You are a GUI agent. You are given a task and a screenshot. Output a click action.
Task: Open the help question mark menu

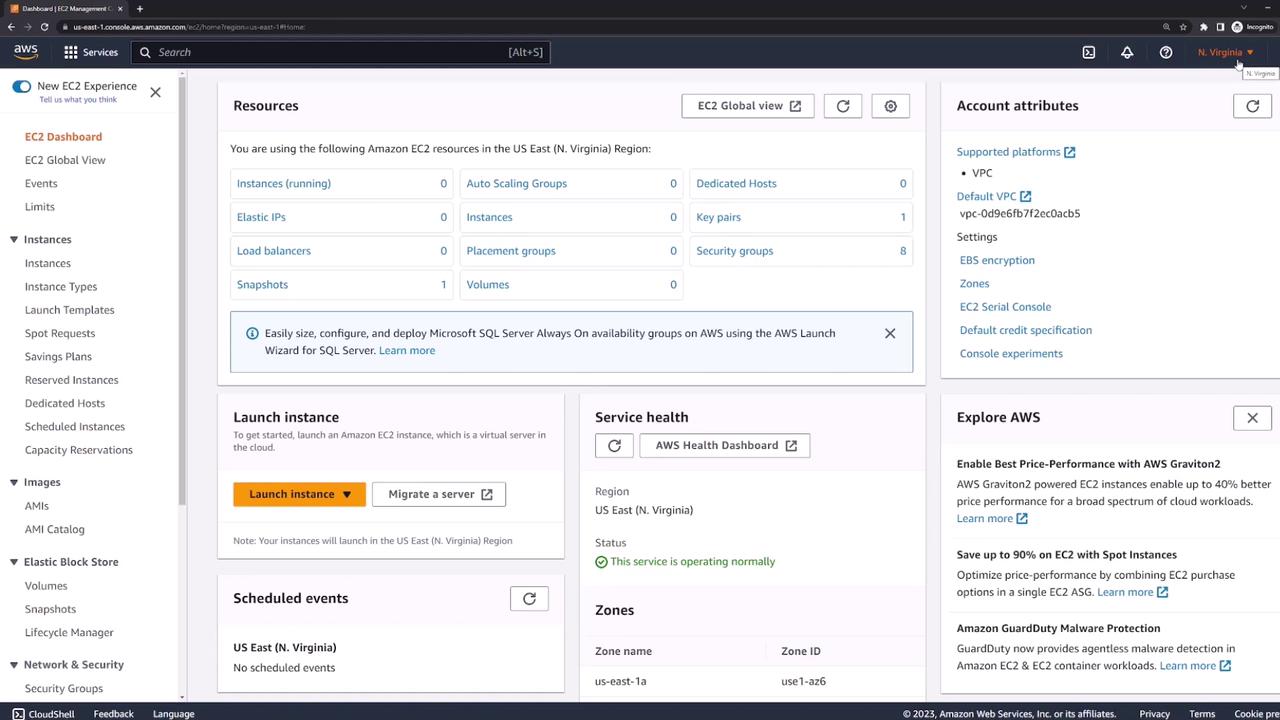[x=1166, y=52]
